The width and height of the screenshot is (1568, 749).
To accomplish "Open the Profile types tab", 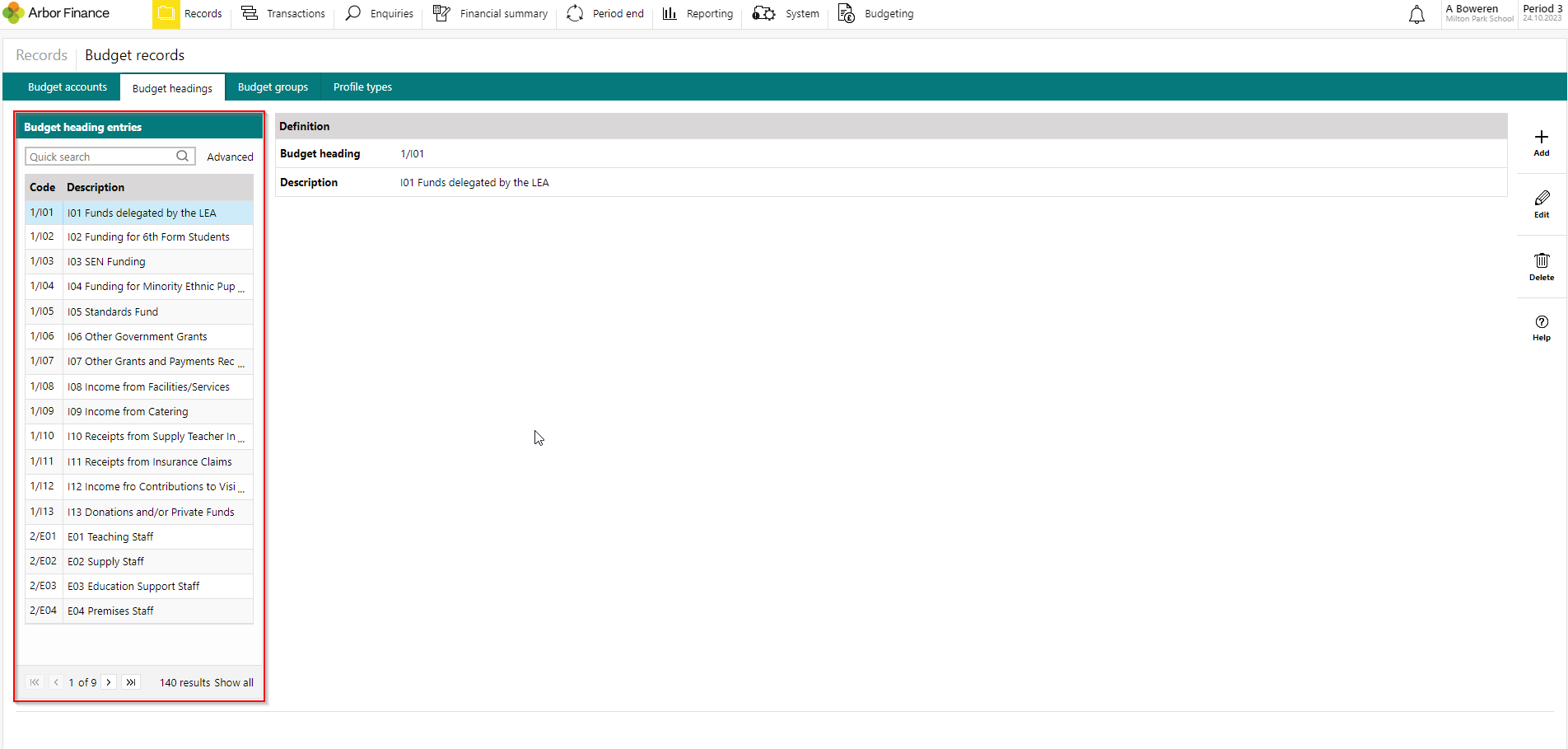I will point(362,87).
